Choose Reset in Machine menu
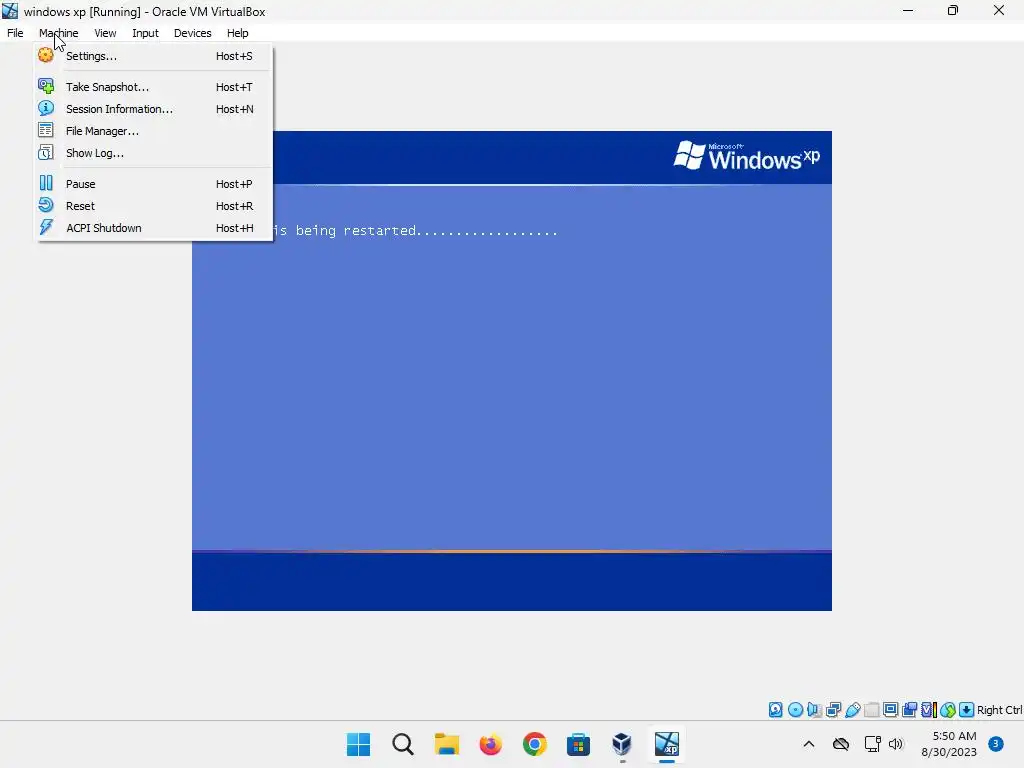This screenshot has width=1024, height=768. click(153, 206)
